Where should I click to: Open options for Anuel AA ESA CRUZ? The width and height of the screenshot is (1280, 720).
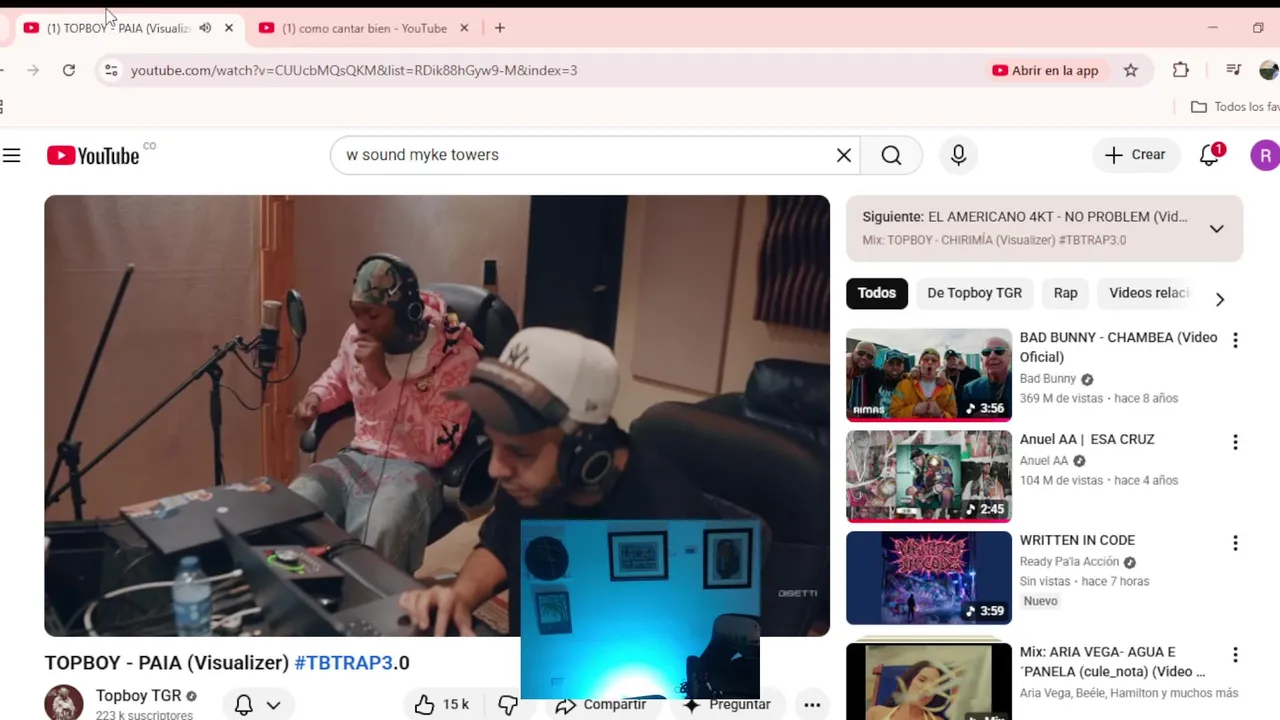1235,442
